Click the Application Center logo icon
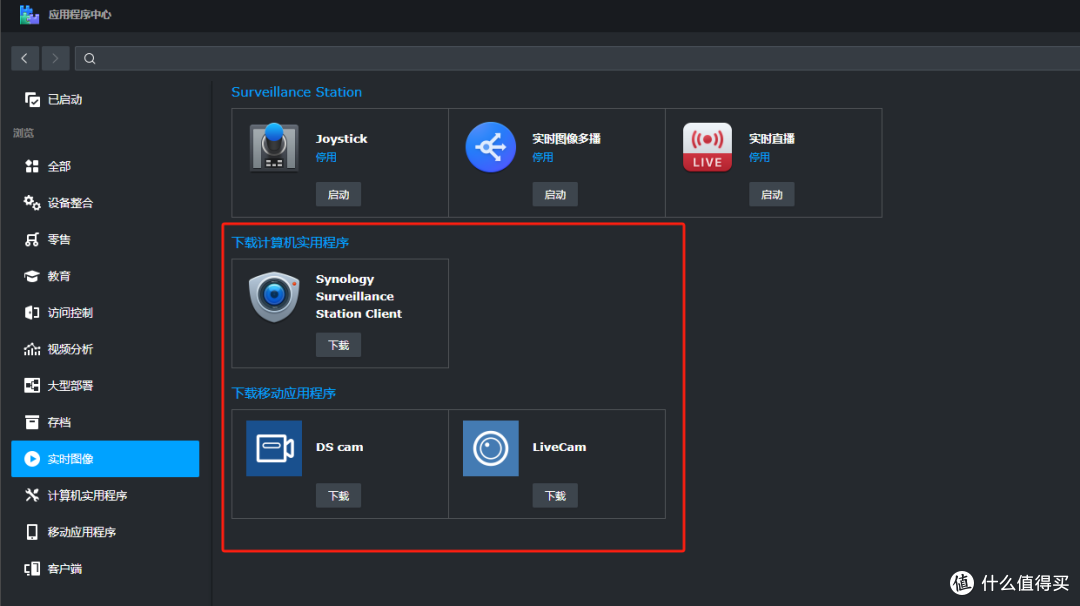This screenshot has width=1080, height=606. click(x=29, y=14)
